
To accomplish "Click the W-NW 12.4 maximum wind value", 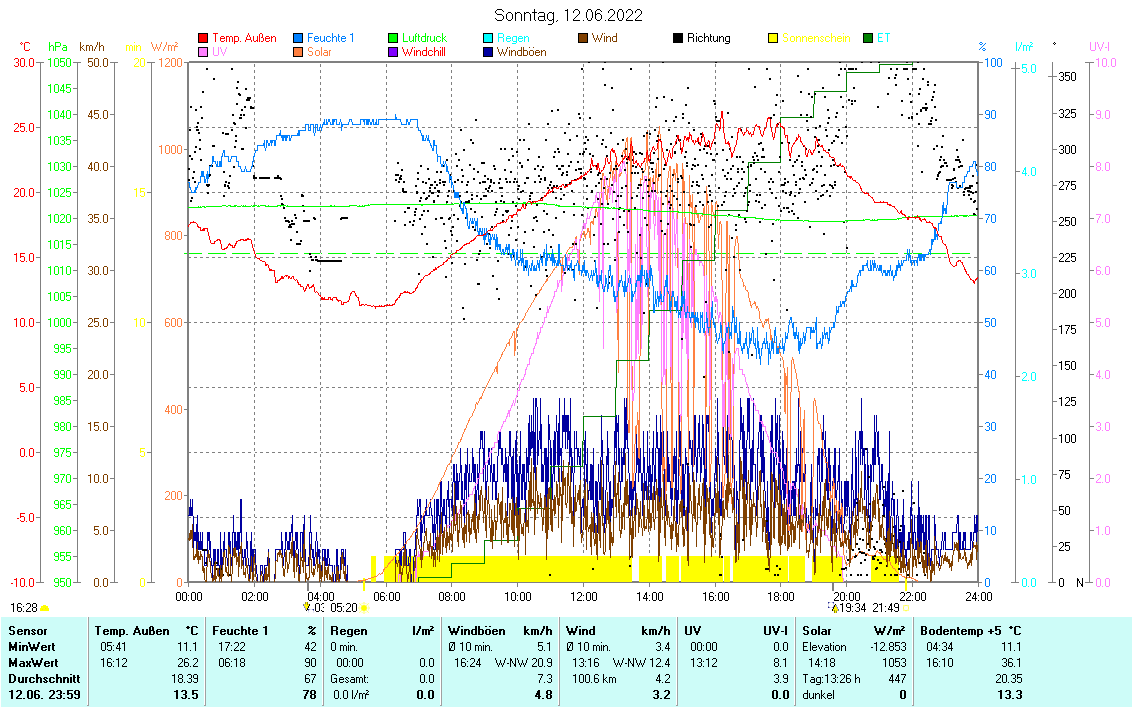I will coord(642,663).
